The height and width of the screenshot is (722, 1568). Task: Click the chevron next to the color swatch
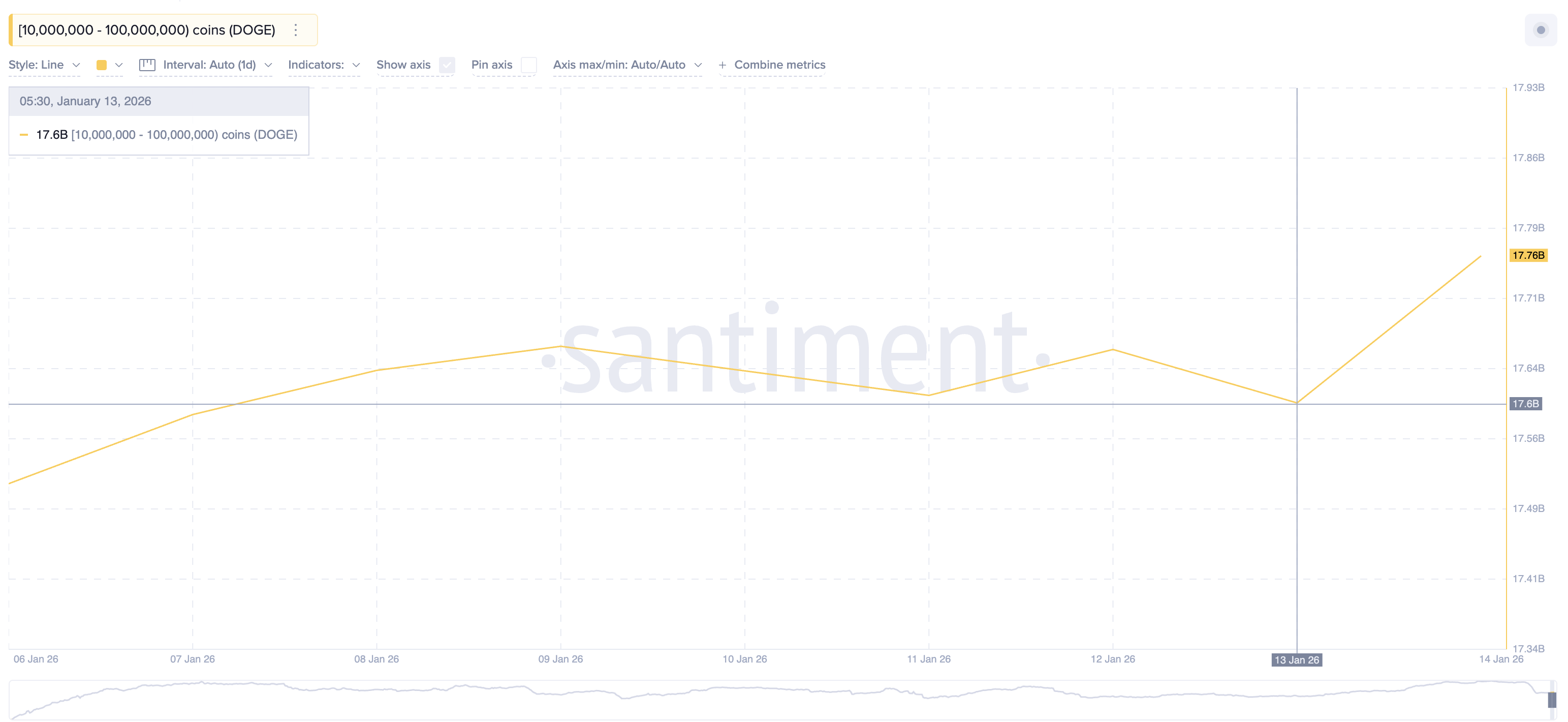coord(119,65)
